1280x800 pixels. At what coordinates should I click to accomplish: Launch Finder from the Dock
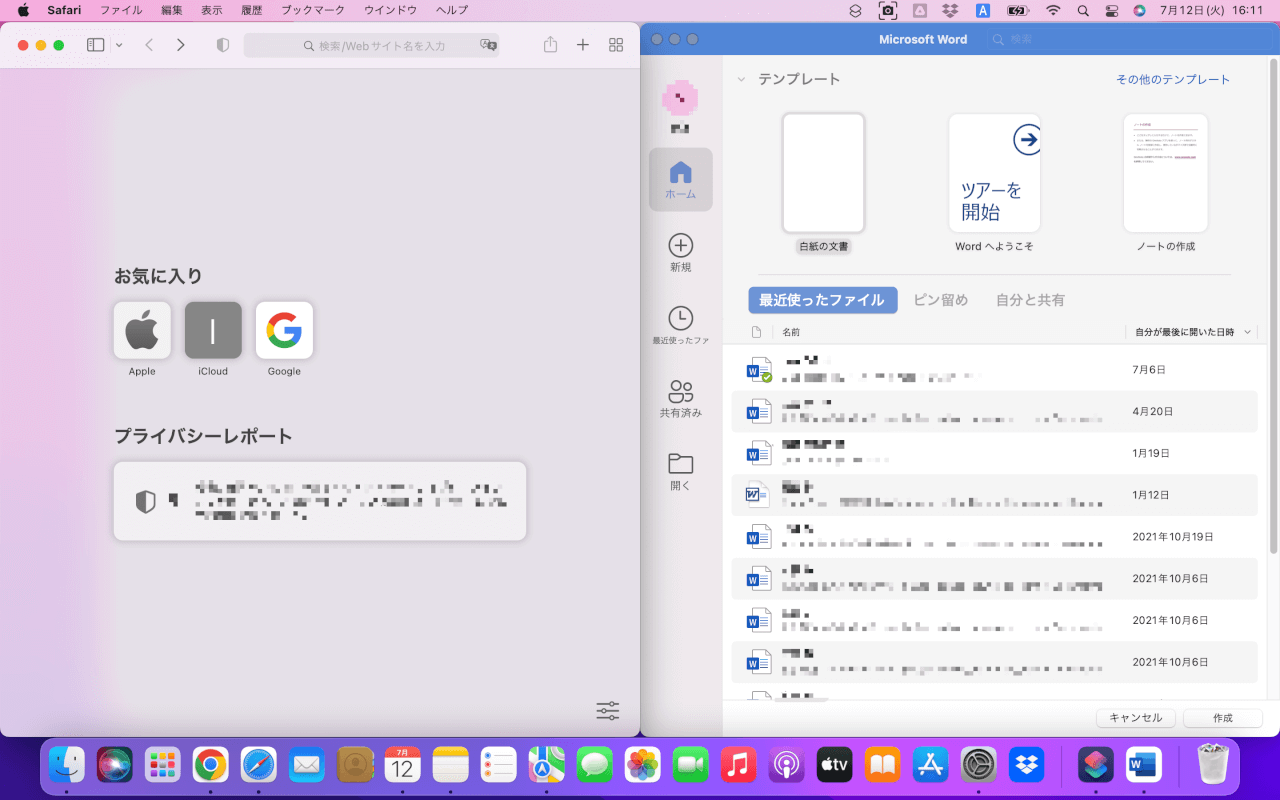click(67, 765)
